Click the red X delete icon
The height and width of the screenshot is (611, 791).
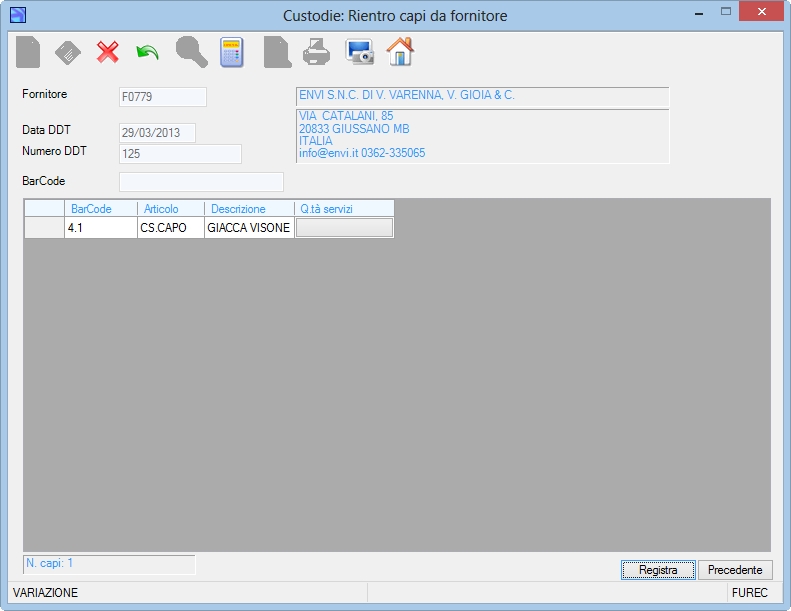pyautogui.click(x=107, y=52)
